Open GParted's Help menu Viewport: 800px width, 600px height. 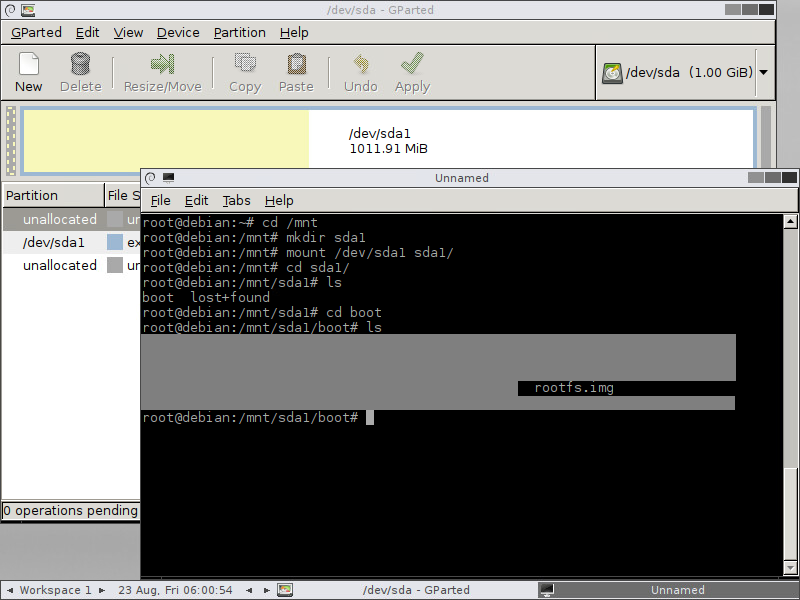click(x=294, y=33)
